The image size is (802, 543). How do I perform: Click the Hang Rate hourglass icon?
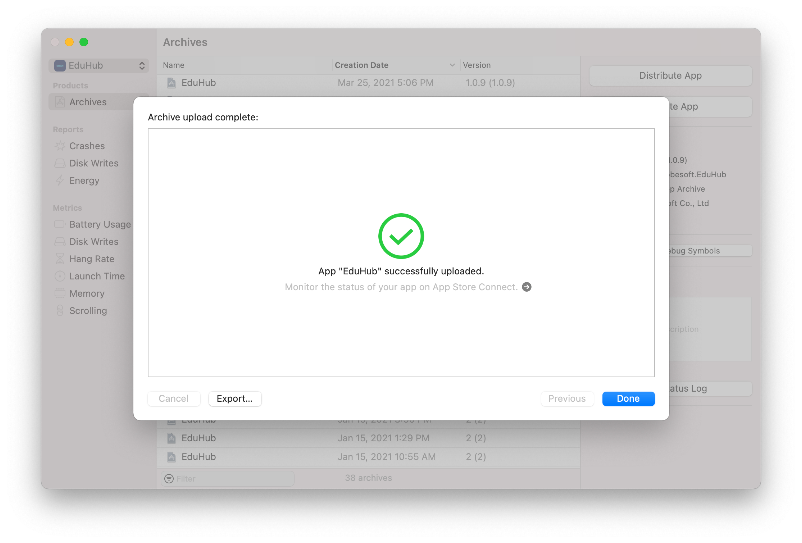pos(60,259)
